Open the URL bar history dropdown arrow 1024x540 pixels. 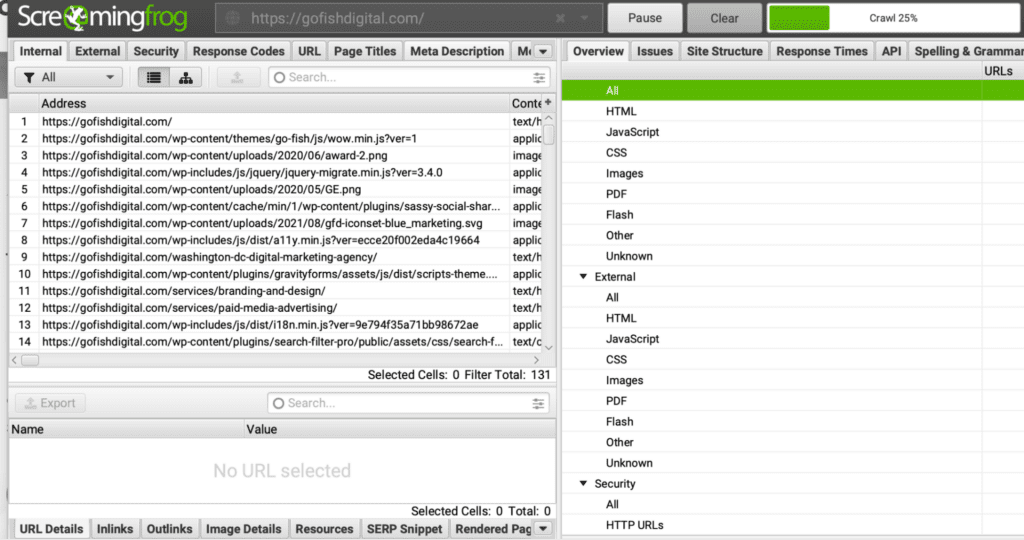(584, 18)
